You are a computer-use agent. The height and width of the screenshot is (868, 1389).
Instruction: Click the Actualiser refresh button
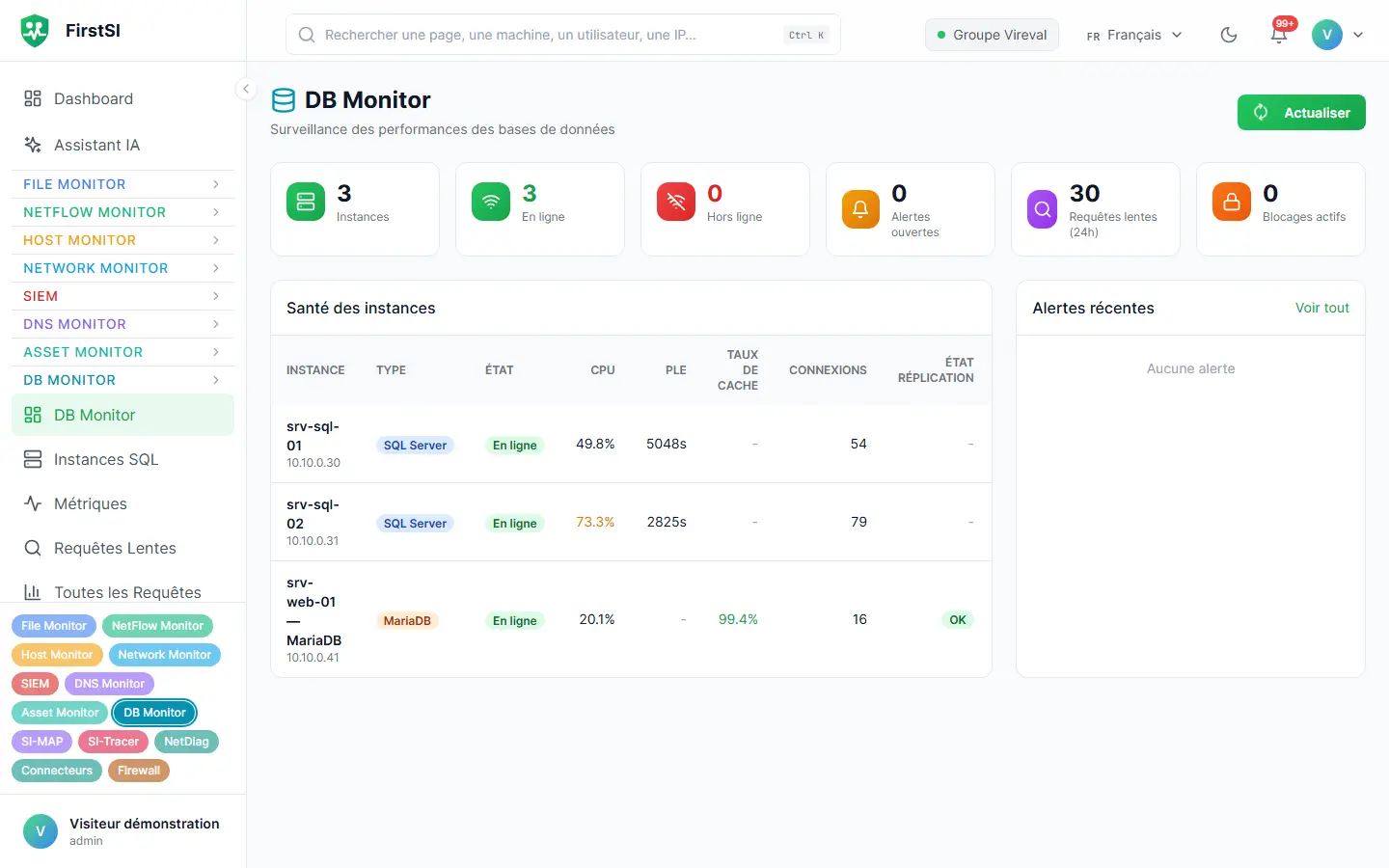1301,112
